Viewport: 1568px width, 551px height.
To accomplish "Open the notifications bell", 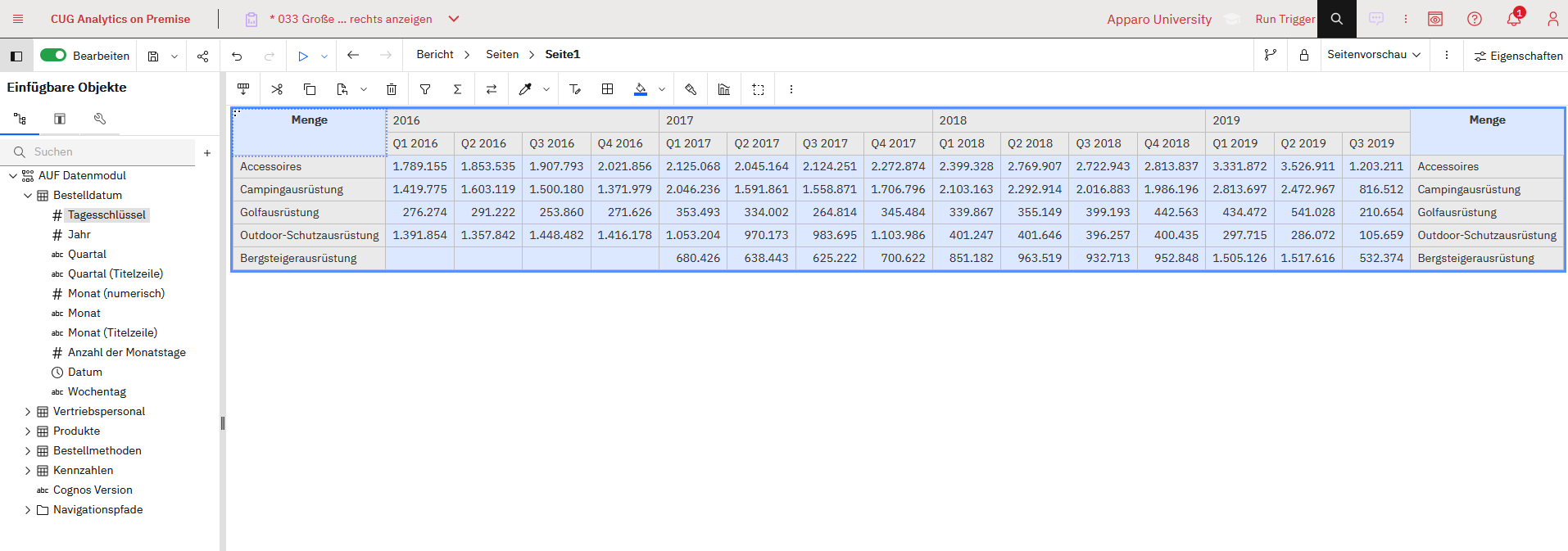I will 1513,19.
